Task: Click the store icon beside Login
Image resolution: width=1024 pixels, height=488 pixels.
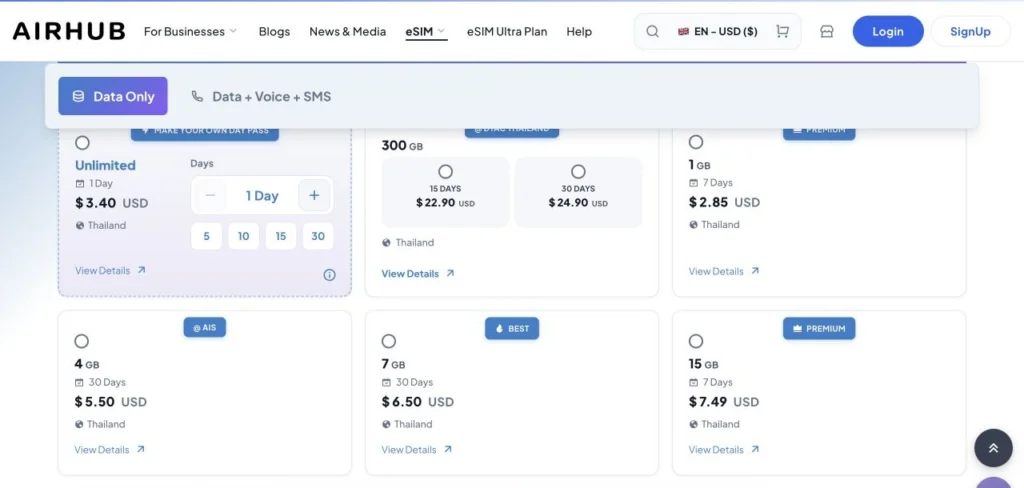Action: click(827, 31)
